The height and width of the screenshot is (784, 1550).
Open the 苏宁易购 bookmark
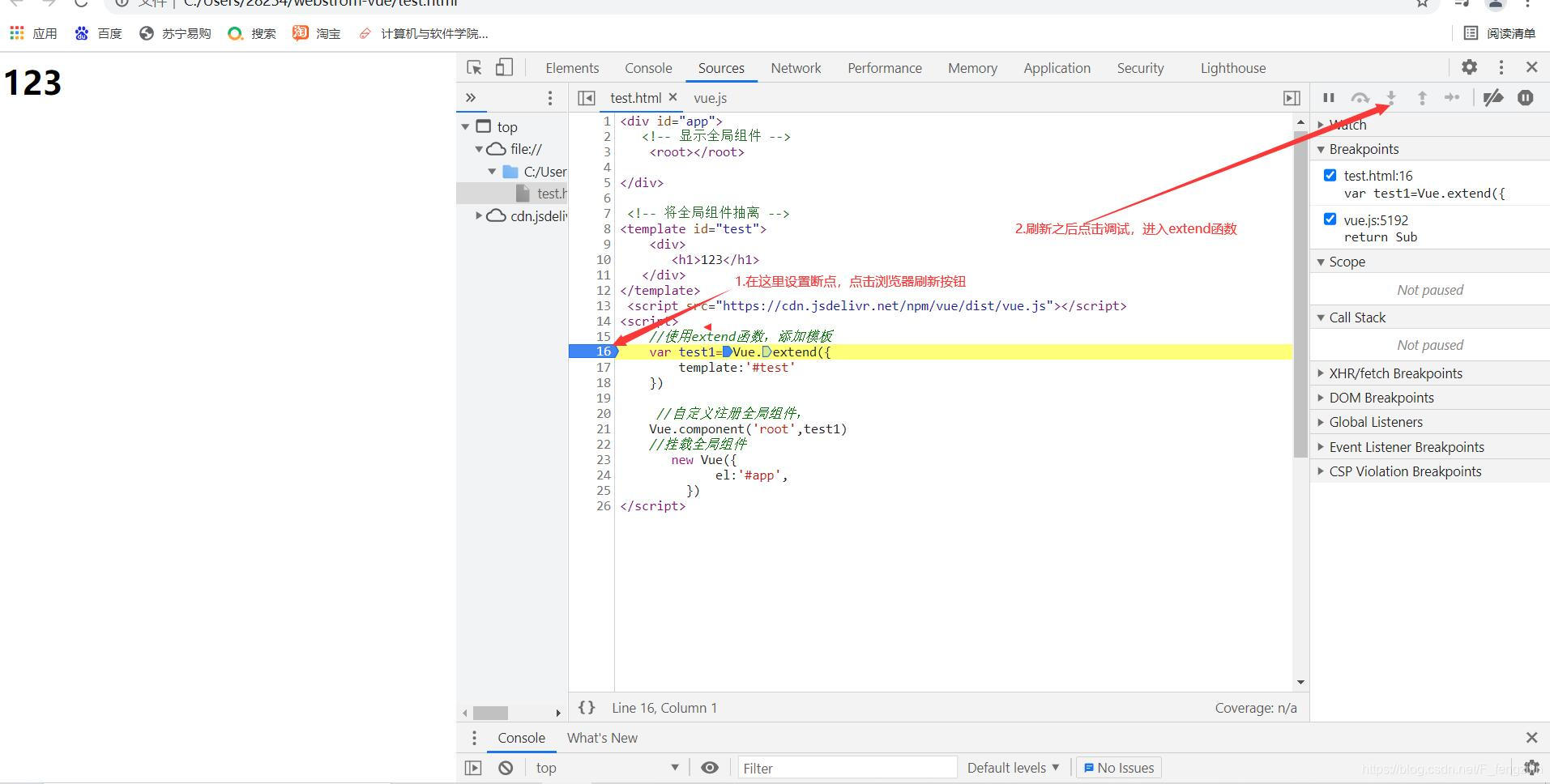point(175,33)
